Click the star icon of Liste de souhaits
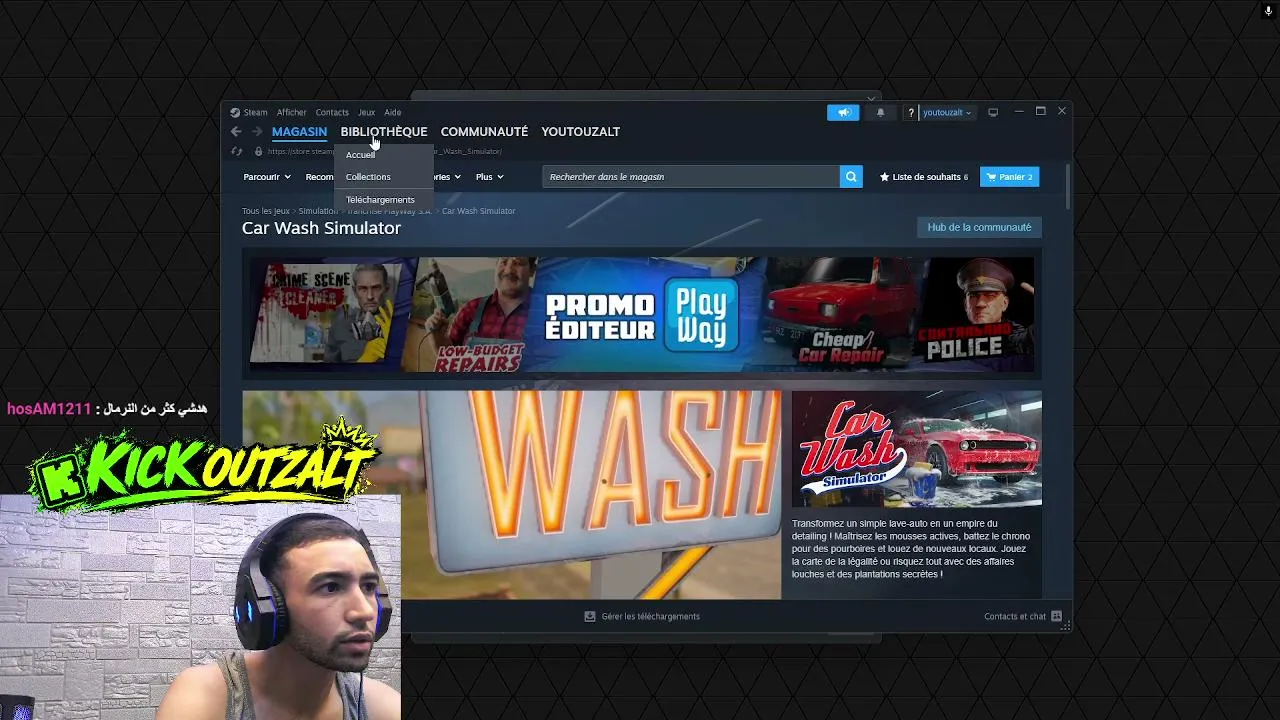 [884, 177]
